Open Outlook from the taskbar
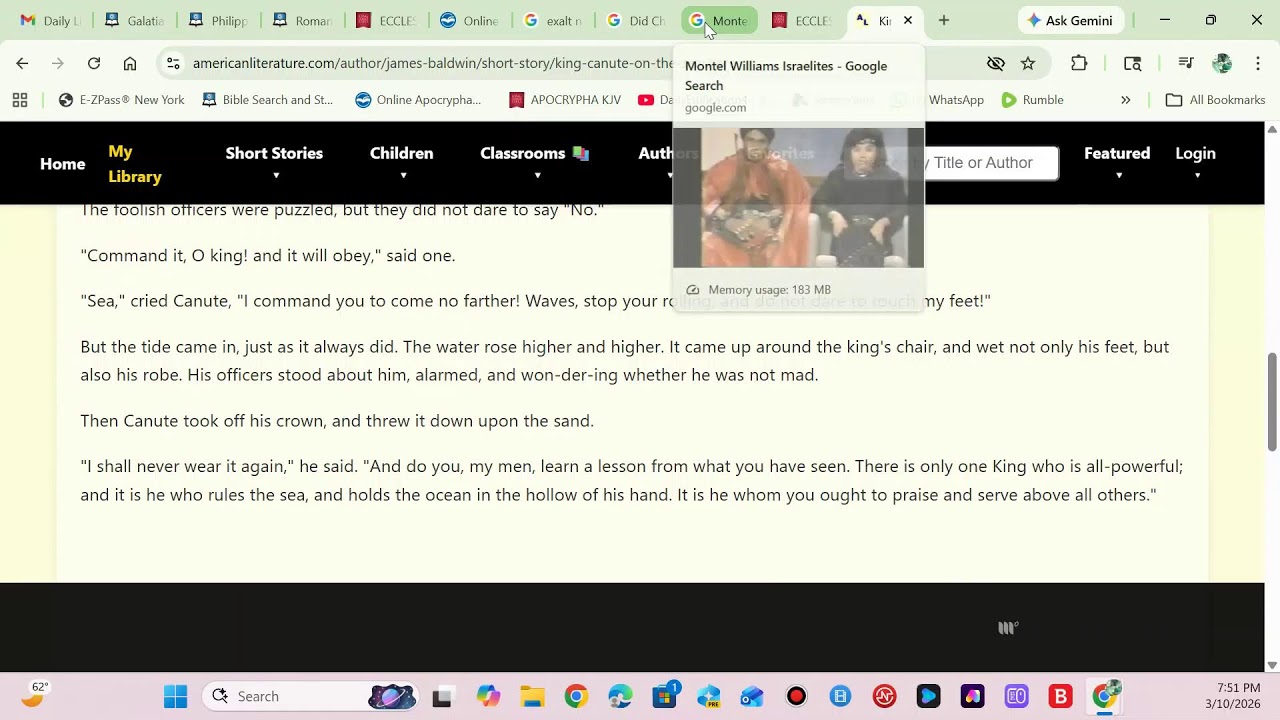 click(x=752, y=696)
